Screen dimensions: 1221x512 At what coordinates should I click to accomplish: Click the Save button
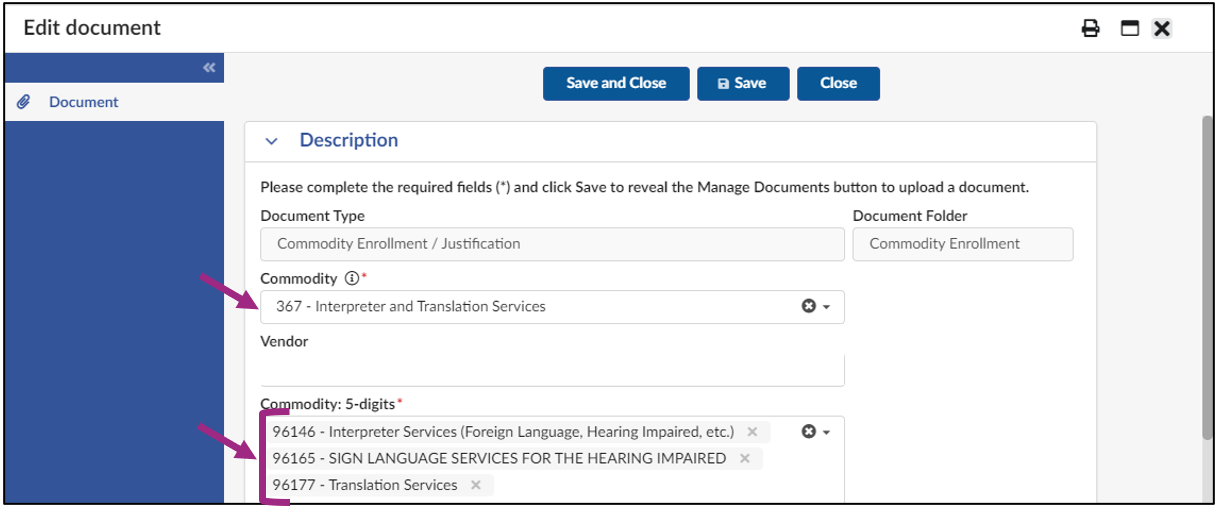click(743, 84)
